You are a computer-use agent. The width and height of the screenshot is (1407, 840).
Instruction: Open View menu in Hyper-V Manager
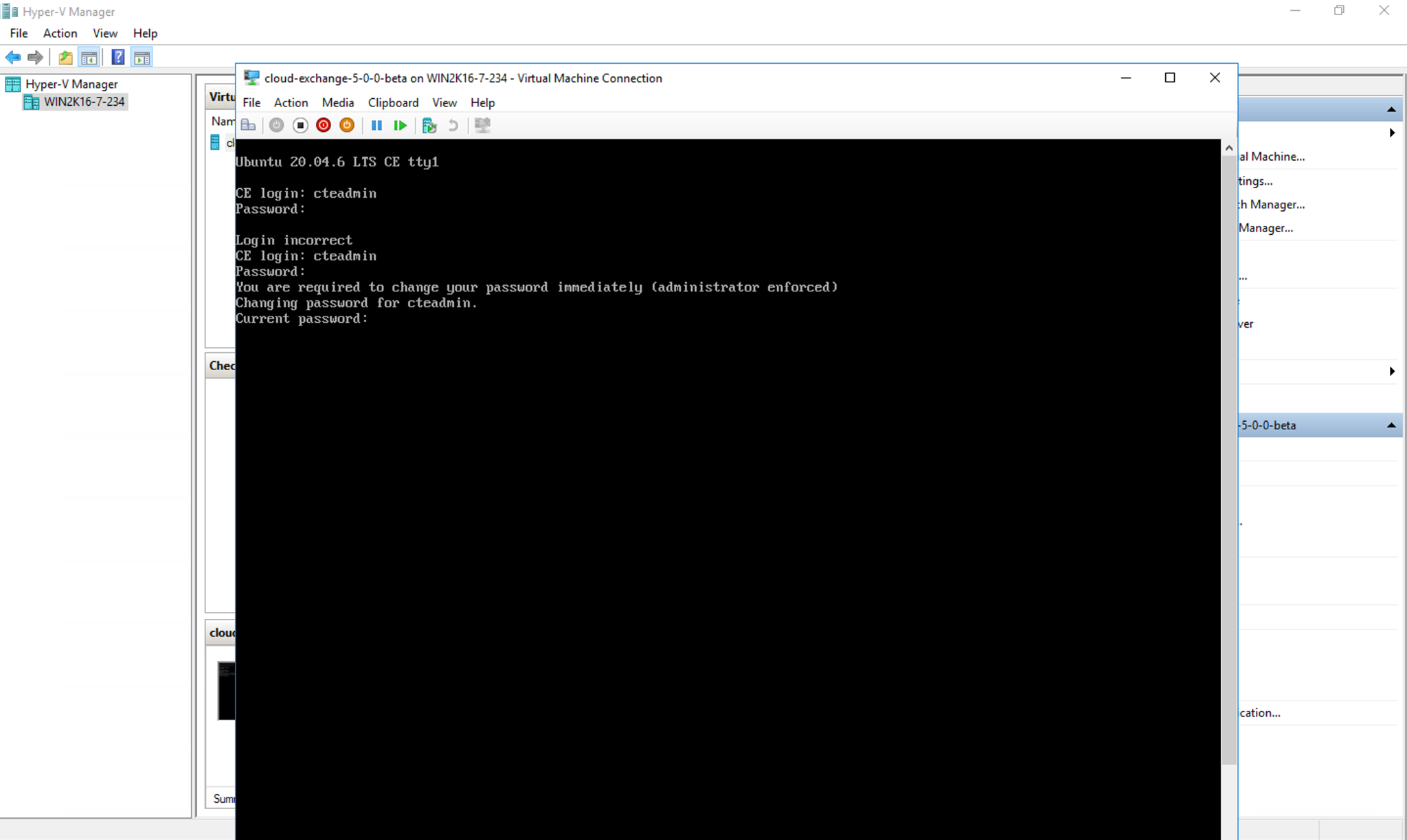(105, 33)
